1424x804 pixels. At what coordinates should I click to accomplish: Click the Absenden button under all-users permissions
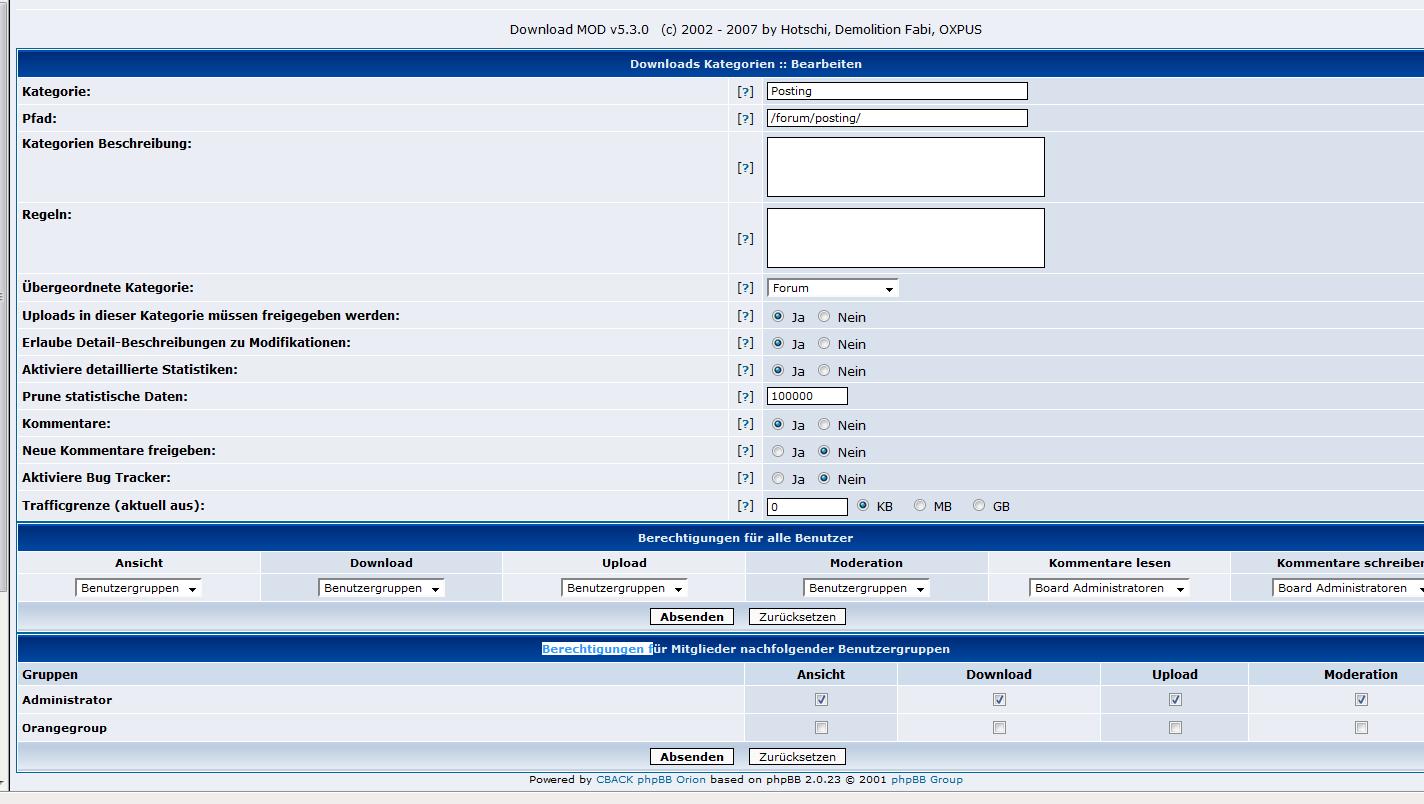click(691, 617)
